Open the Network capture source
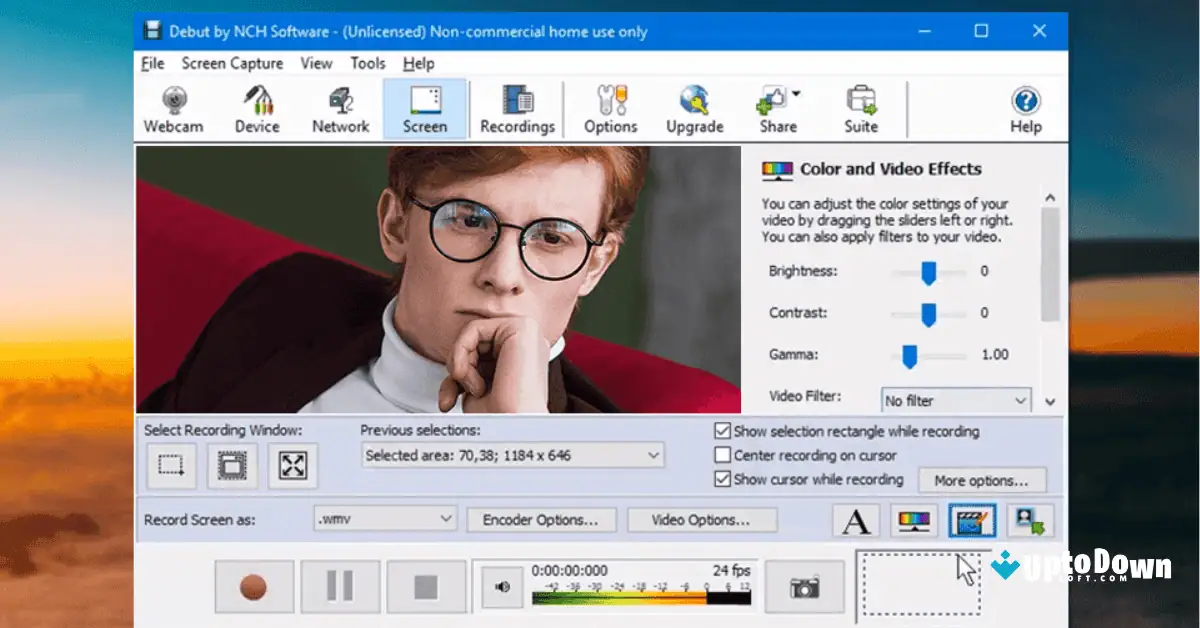This screenshot has height=628, width=1200. pos(340,108)
